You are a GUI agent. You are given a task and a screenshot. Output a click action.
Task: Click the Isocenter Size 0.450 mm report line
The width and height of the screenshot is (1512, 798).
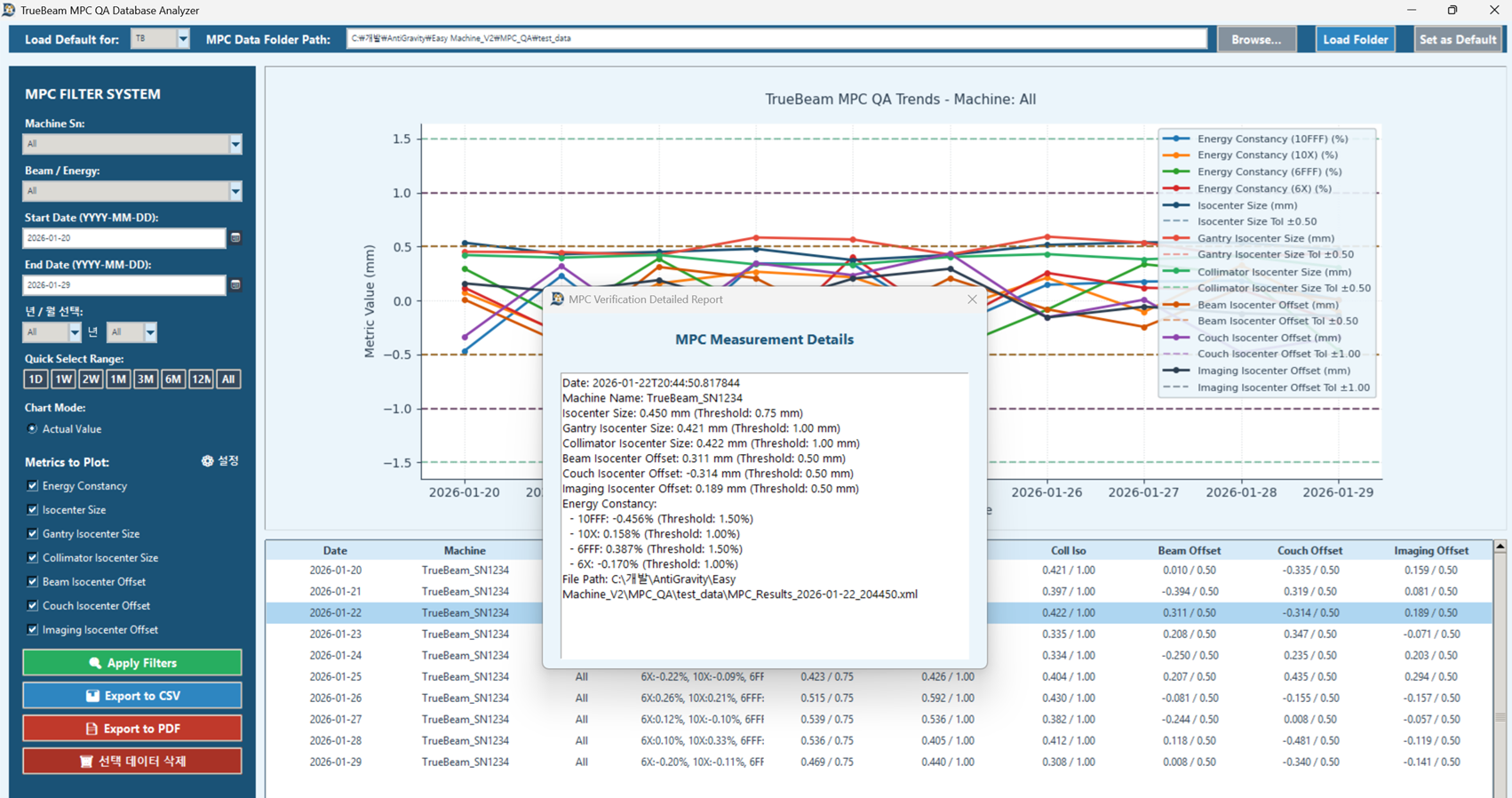682,413
